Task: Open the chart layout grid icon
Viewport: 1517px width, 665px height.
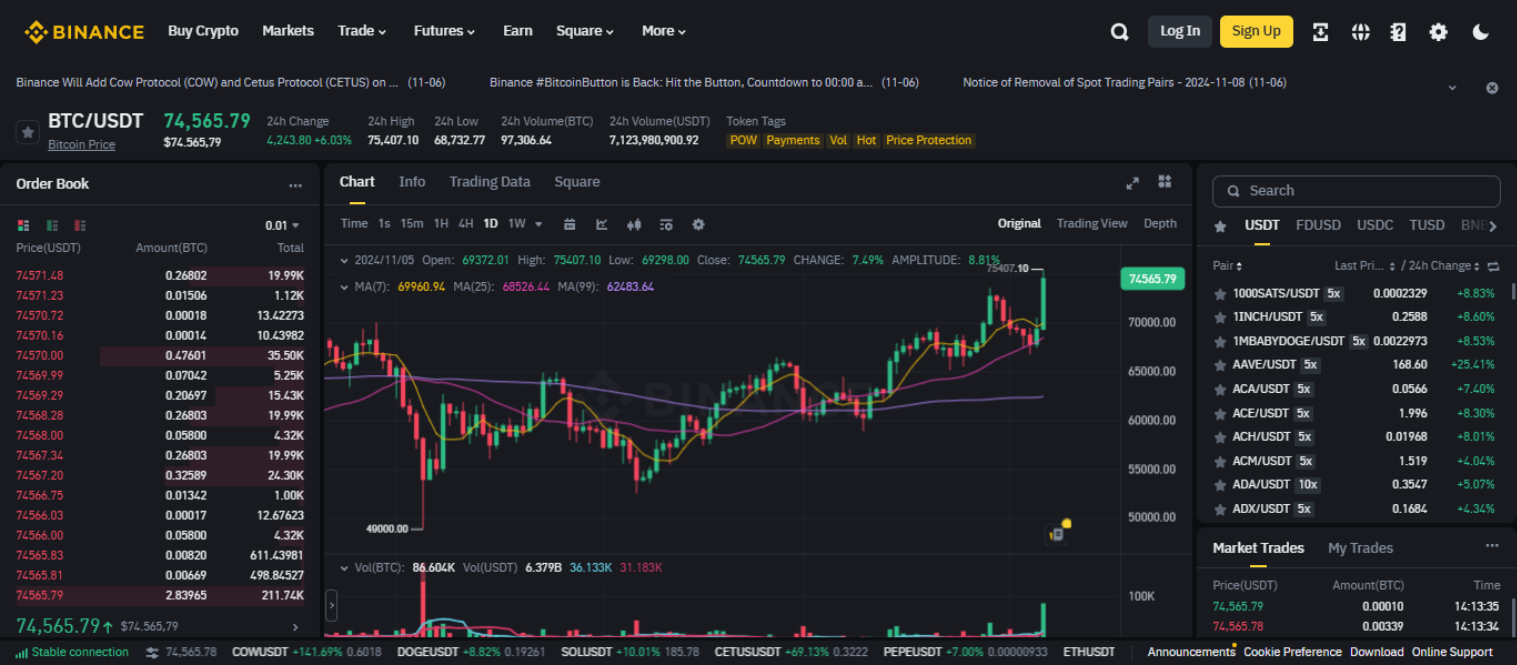Action: [1163, 182]
